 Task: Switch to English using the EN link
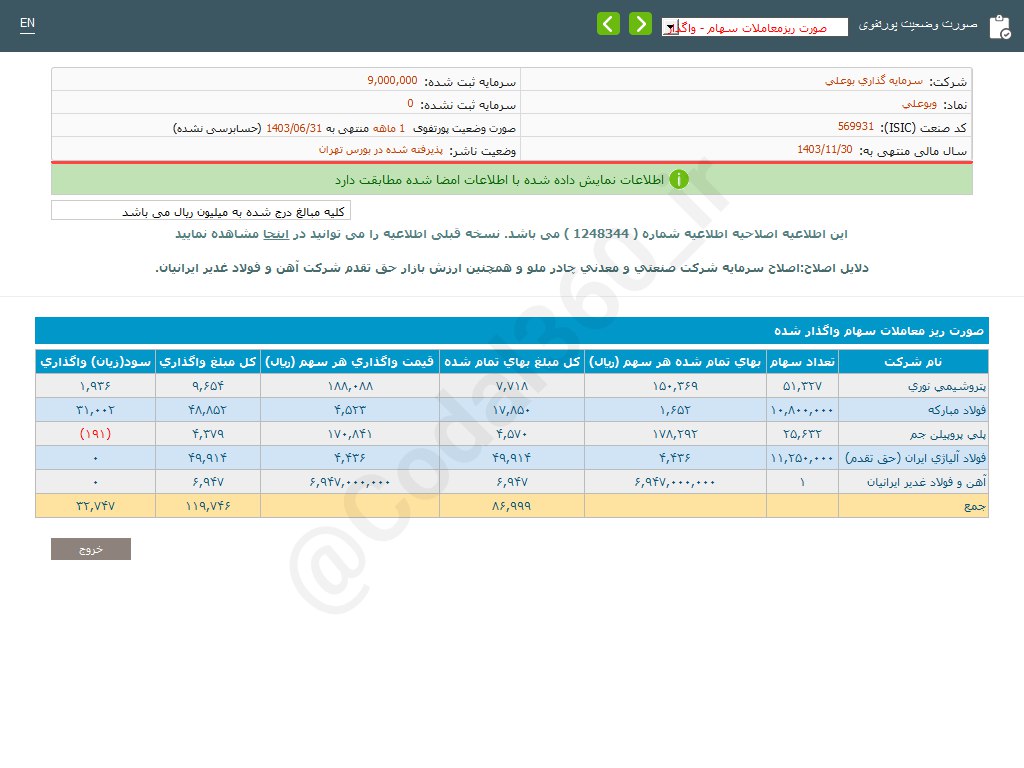[27, 22]
